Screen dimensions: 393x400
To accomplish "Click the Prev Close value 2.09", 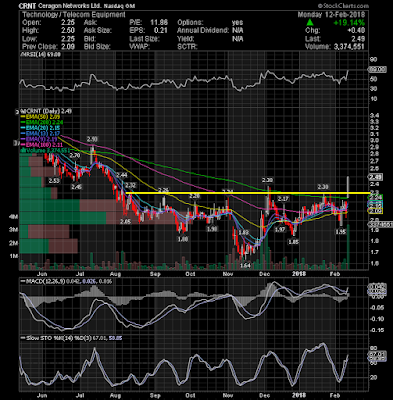I will pyautogui.click(x=68, y=46).
